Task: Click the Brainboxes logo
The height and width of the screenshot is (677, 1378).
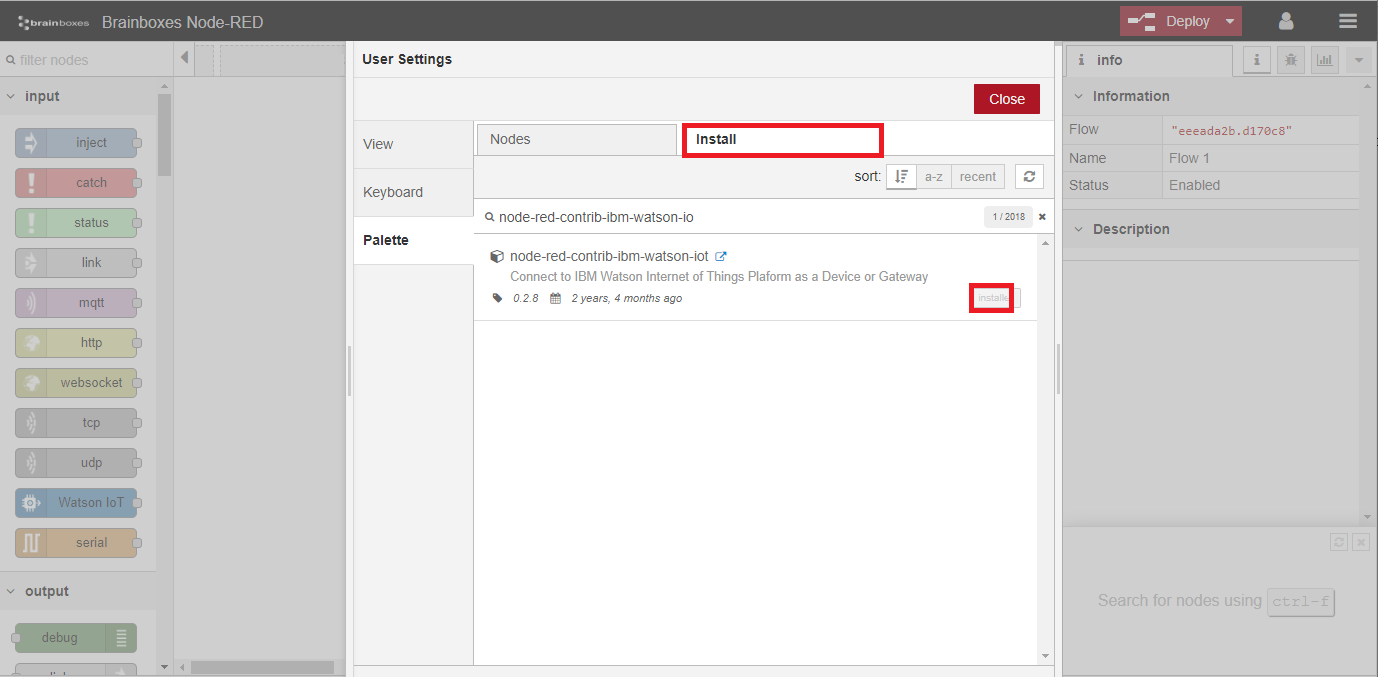Action: click(52, 20)
